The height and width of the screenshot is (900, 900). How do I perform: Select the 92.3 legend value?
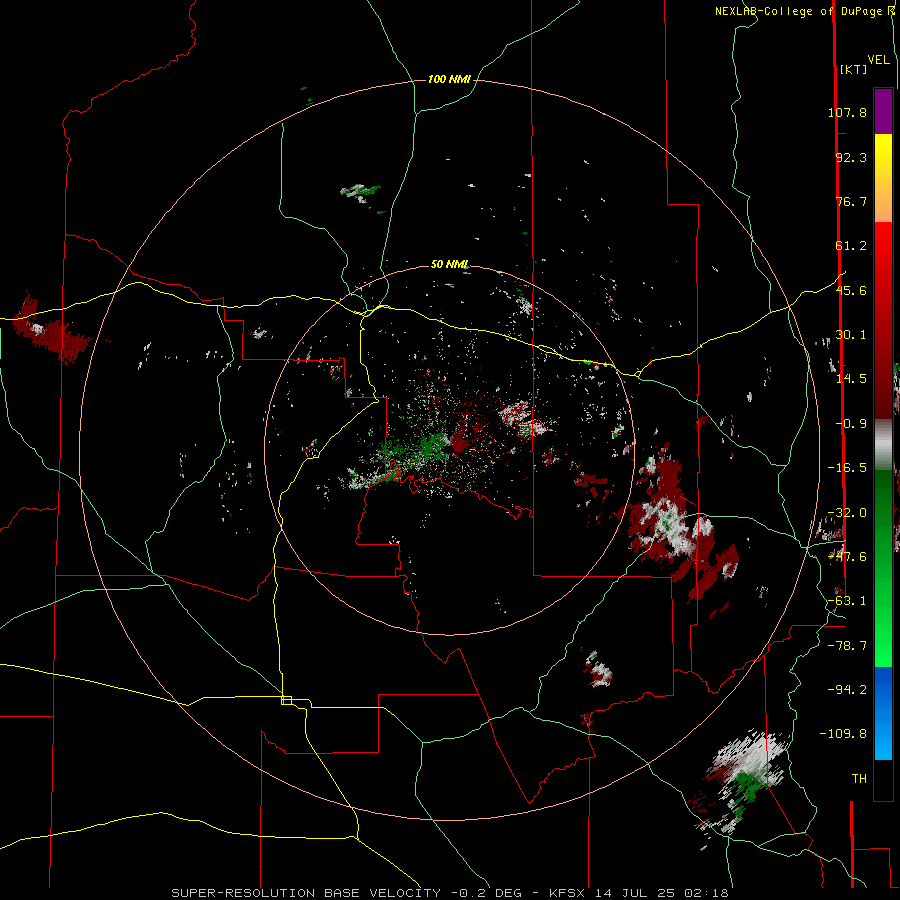[x=851, y=157]
